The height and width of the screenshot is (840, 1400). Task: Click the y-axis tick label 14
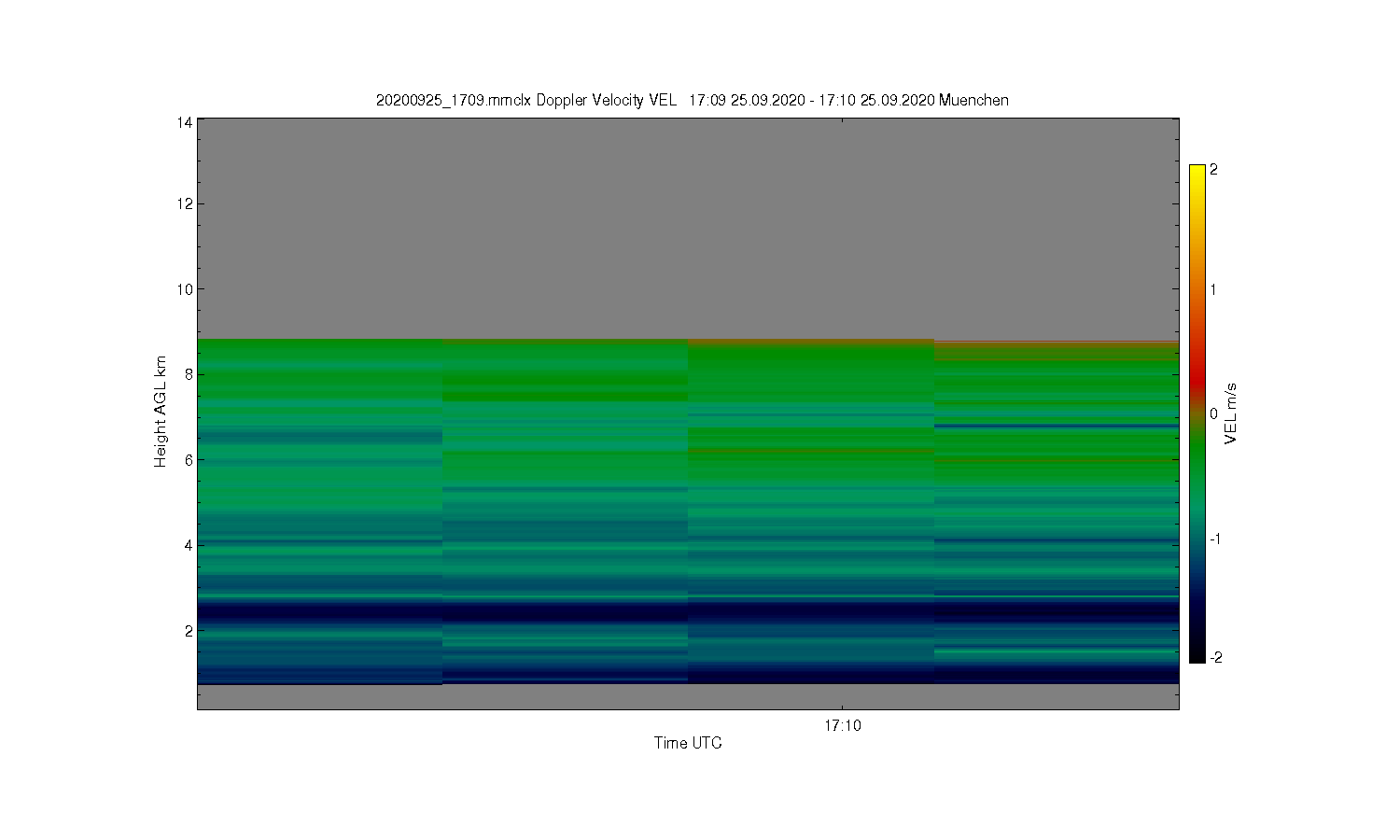point(185,122)
